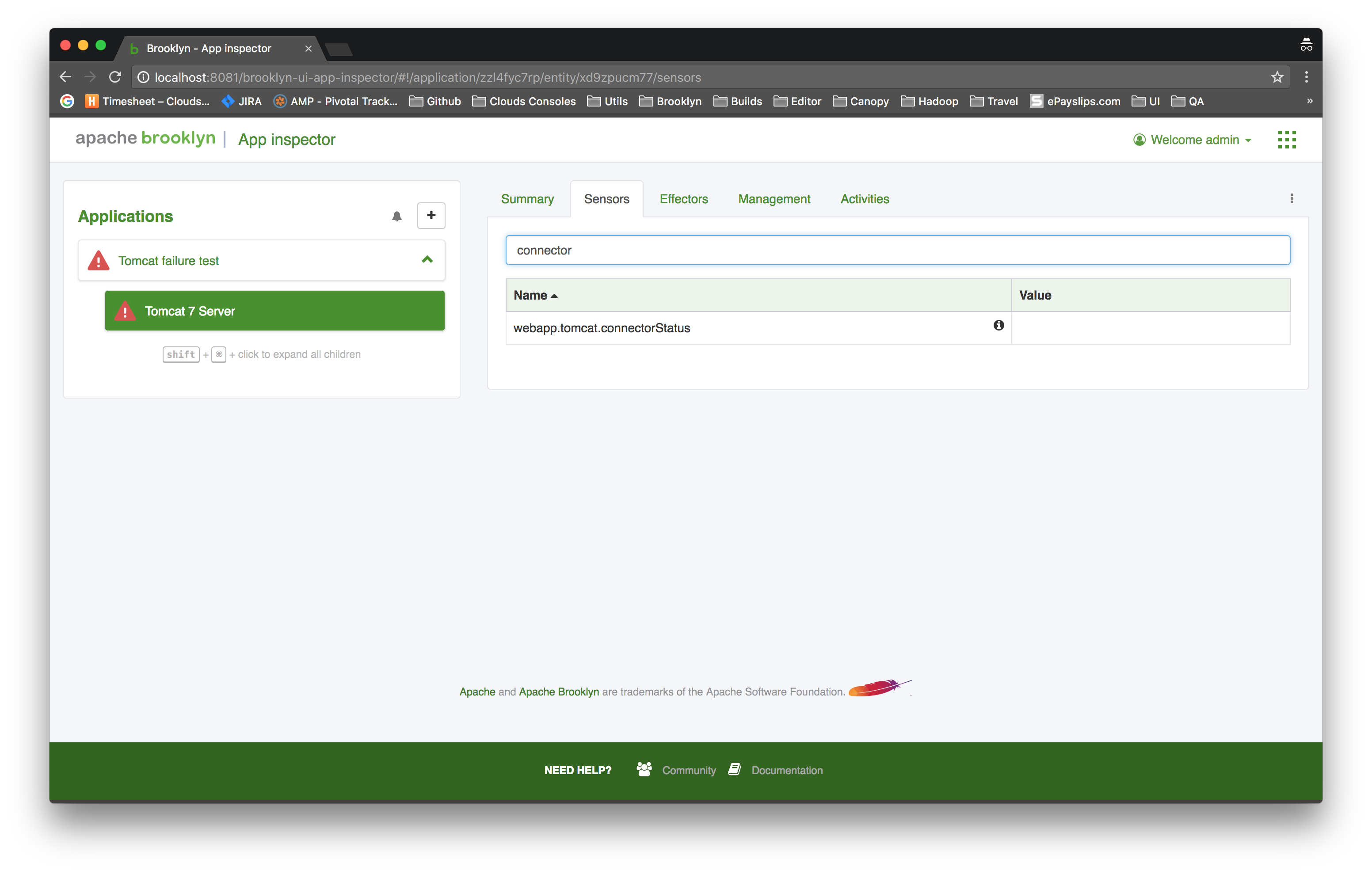Click the bookmark star in address bar
The image size is (1372, 874).
pyautogui.click(x=1277, y=77)
